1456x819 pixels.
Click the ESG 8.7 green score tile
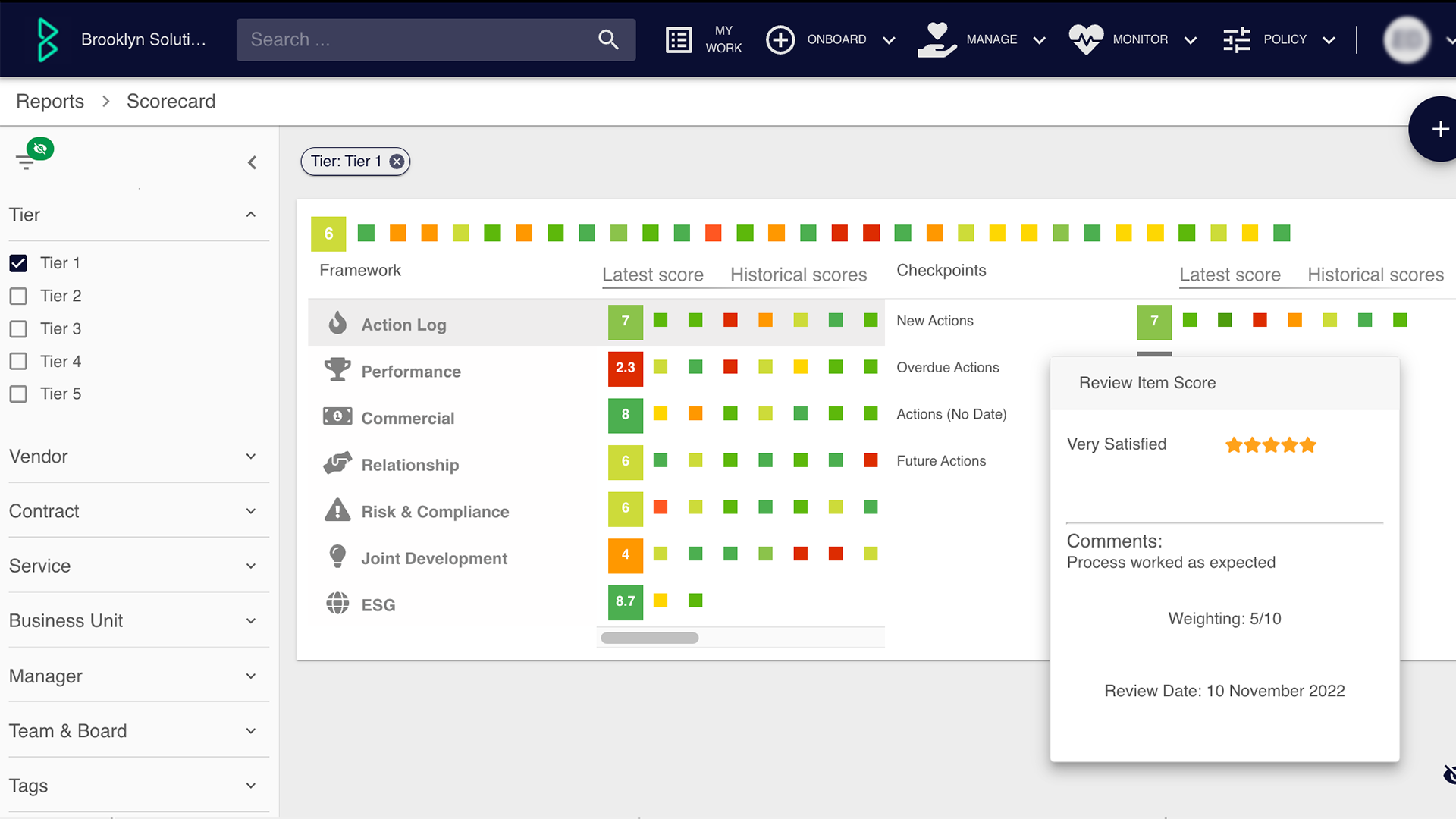click(x=625, y=602)
